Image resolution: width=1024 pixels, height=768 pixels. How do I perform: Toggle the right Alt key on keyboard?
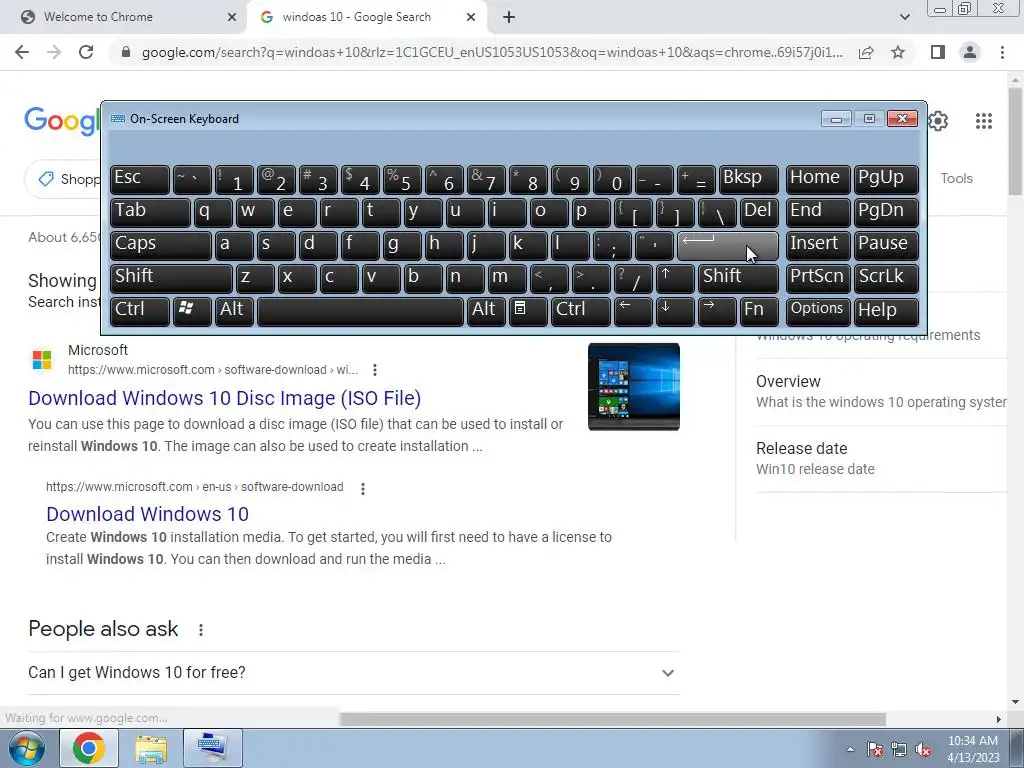[486, 311]
